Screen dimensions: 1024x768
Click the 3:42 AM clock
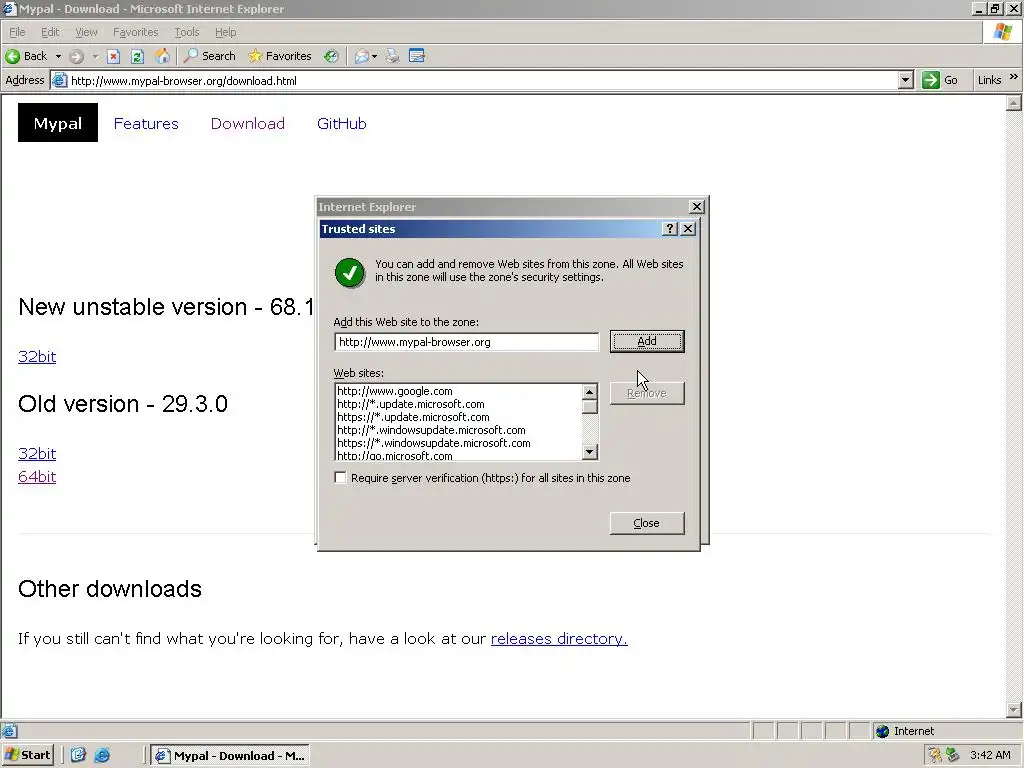[991, 756]
